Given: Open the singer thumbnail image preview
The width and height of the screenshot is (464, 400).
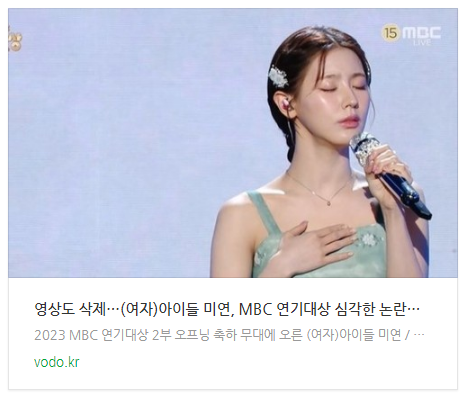Looking at the screenshot, I should pos(233,143).
